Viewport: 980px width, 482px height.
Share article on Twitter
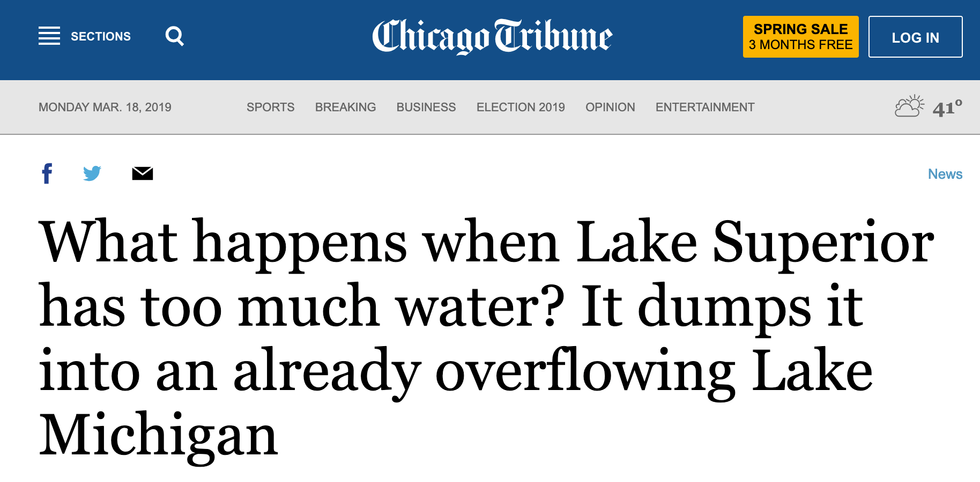(x=92, y=174)
